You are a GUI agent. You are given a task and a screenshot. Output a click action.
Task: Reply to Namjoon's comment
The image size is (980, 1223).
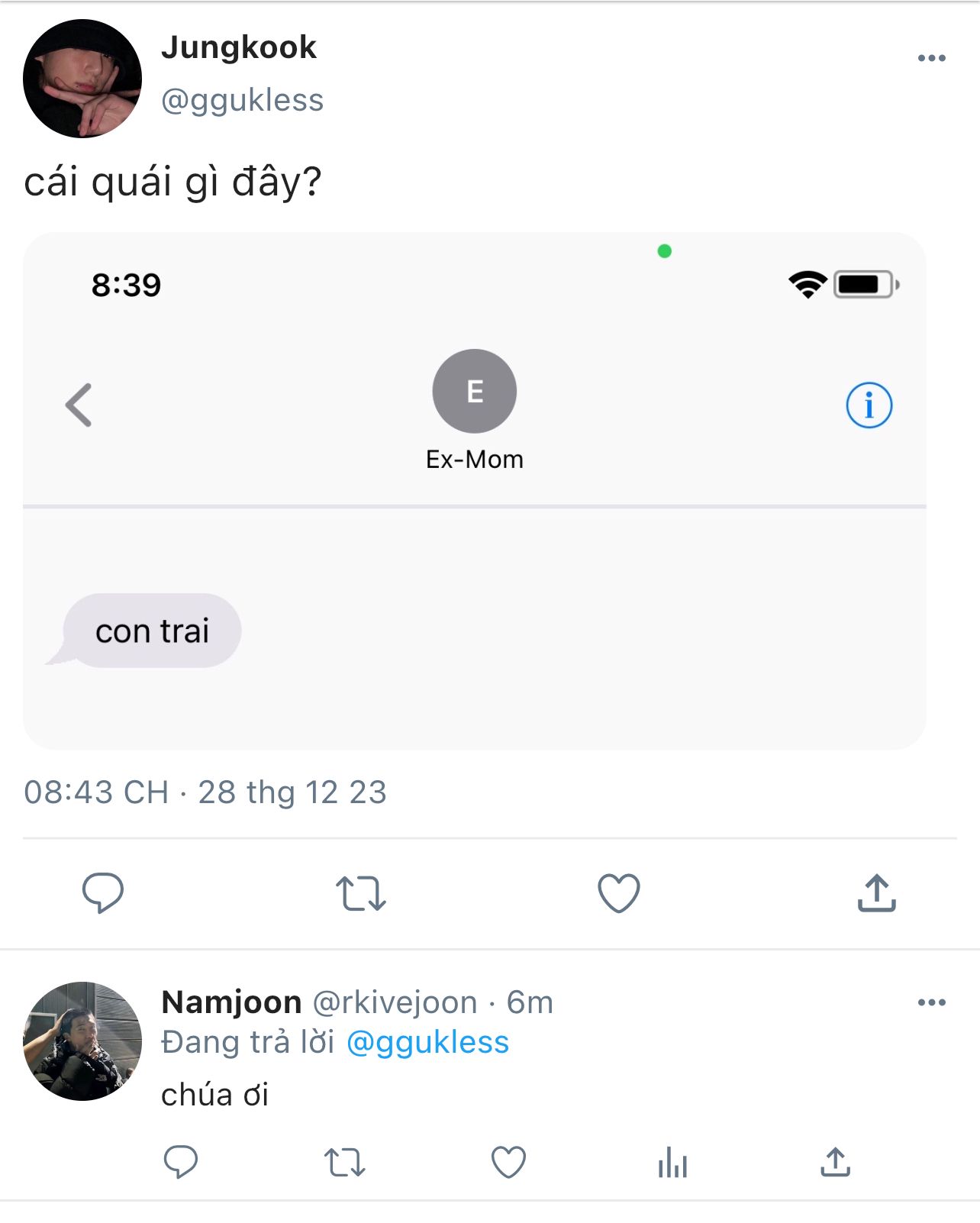pos(181,1163)
